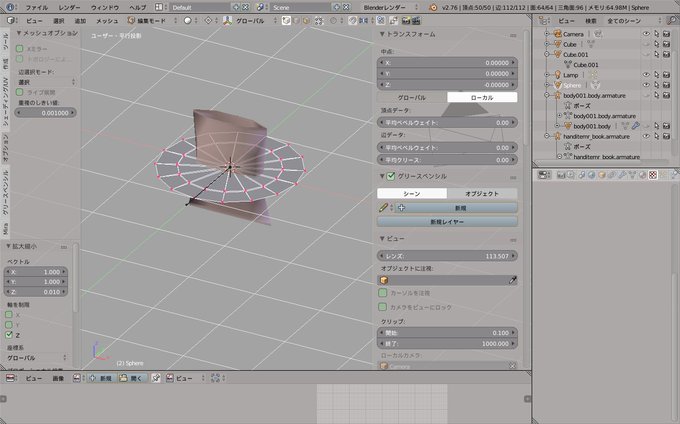Click the object eyedropper icon
680x424 pixels.
tap(513, 280)
